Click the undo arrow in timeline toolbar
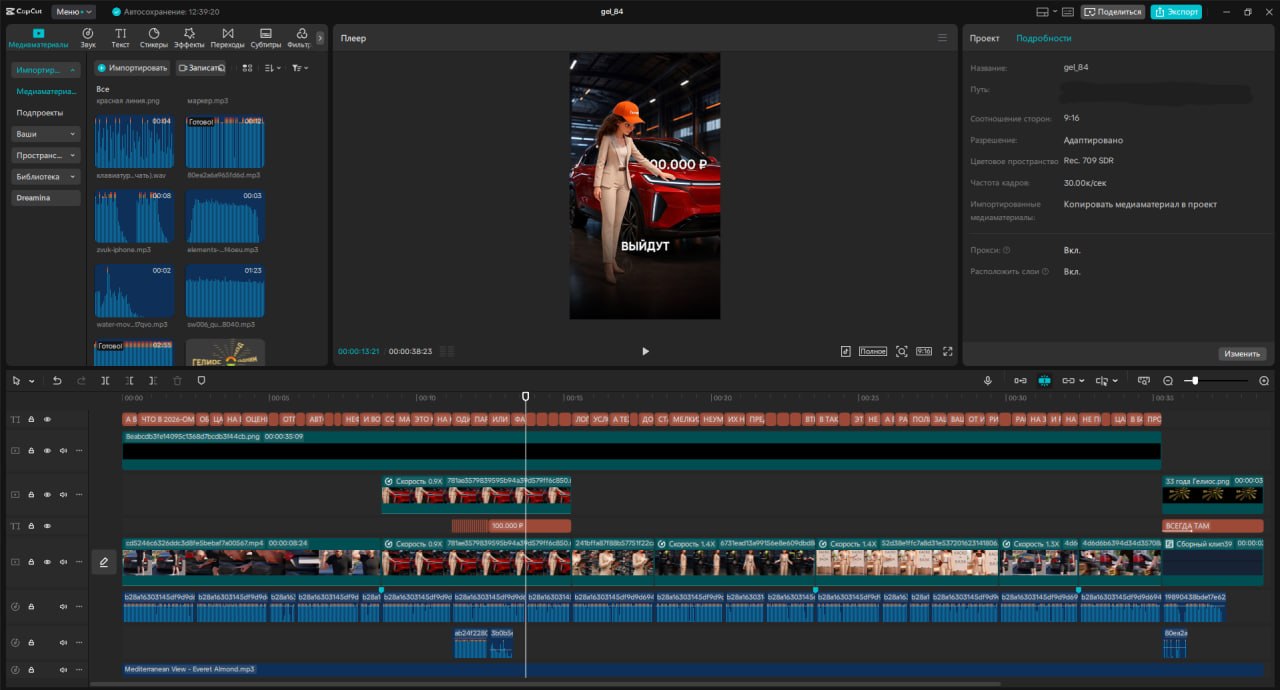This screenshot has height=690, width=1280. click(57, 381)
